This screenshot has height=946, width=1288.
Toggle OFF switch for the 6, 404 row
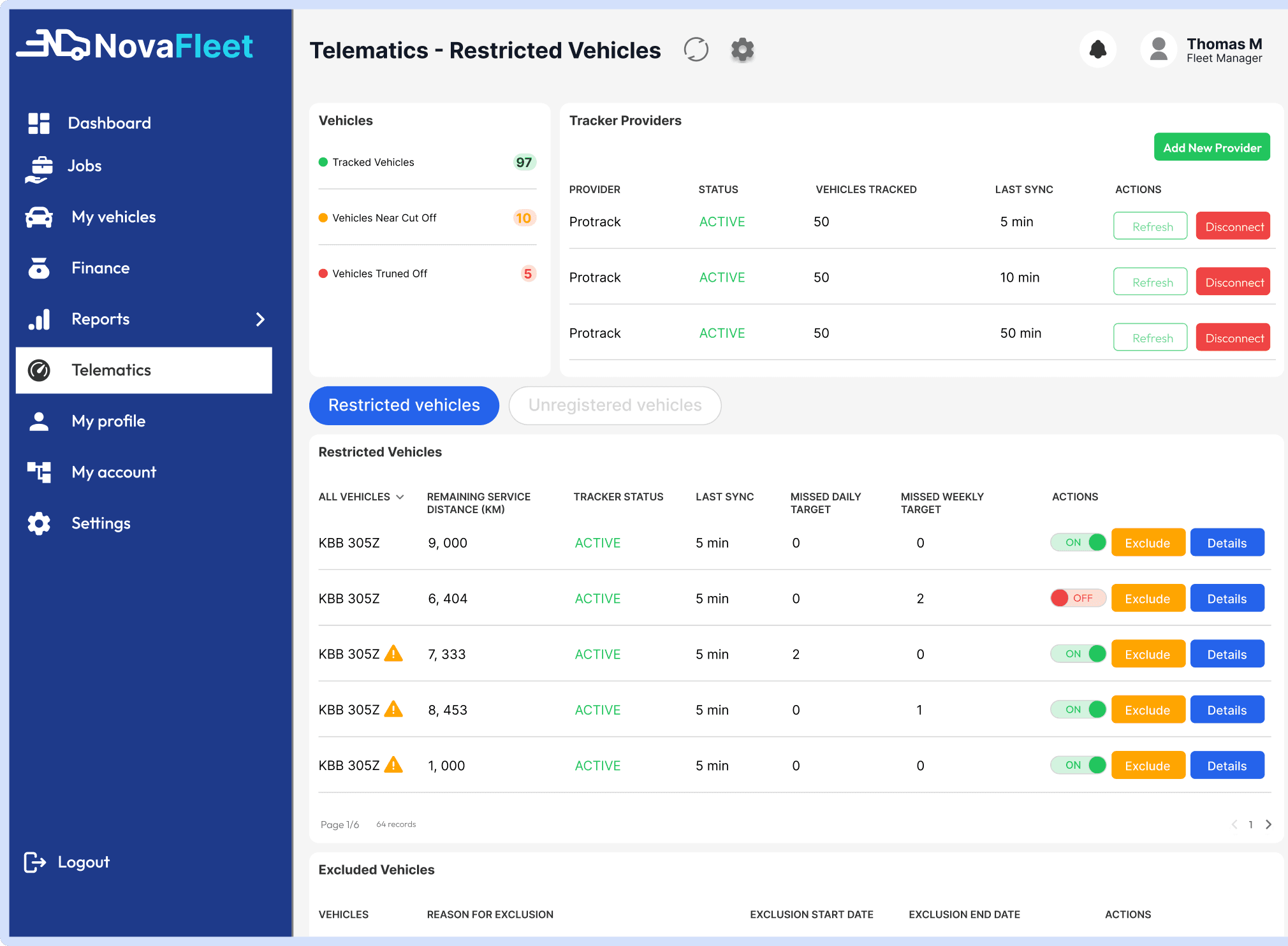pyautogui.click(x=1078, y=598)
